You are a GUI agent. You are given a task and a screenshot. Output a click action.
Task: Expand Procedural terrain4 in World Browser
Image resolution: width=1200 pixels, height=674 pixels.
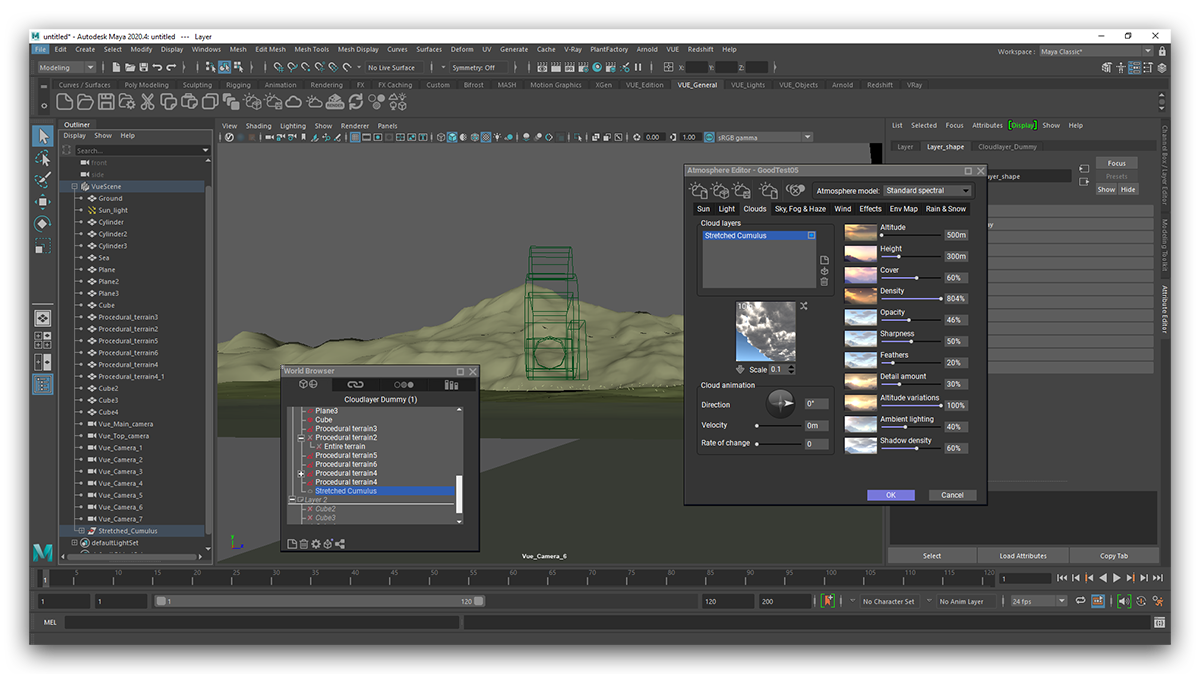click(301, 474)
